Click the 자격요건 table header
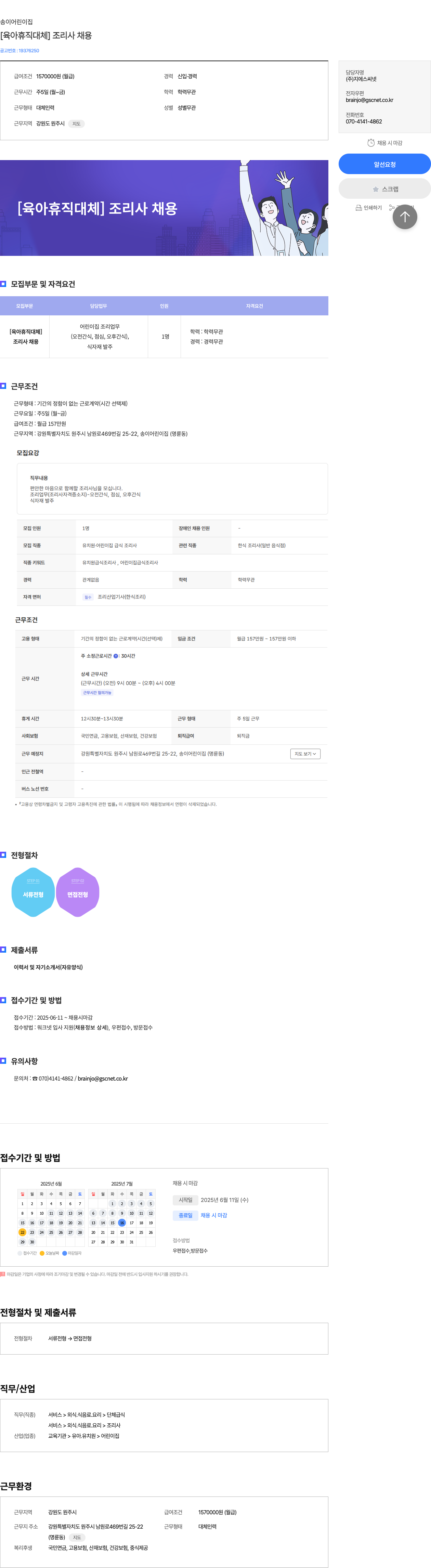Image resolution: width=431 pixels, height=1568 pixels. [254, 305]
